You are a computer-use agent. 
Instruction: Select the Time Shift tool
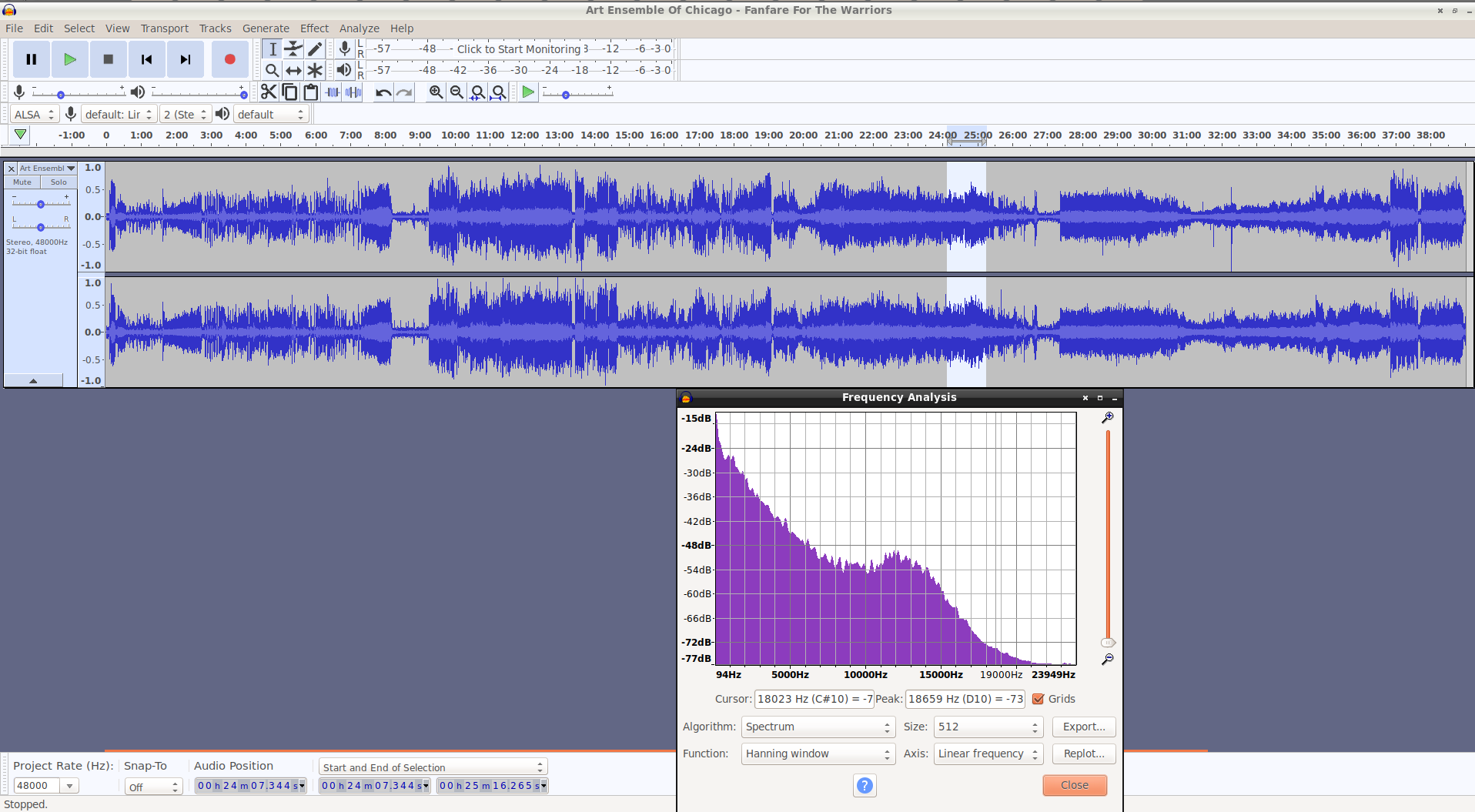pyautogui.click(x=293, y=70)
